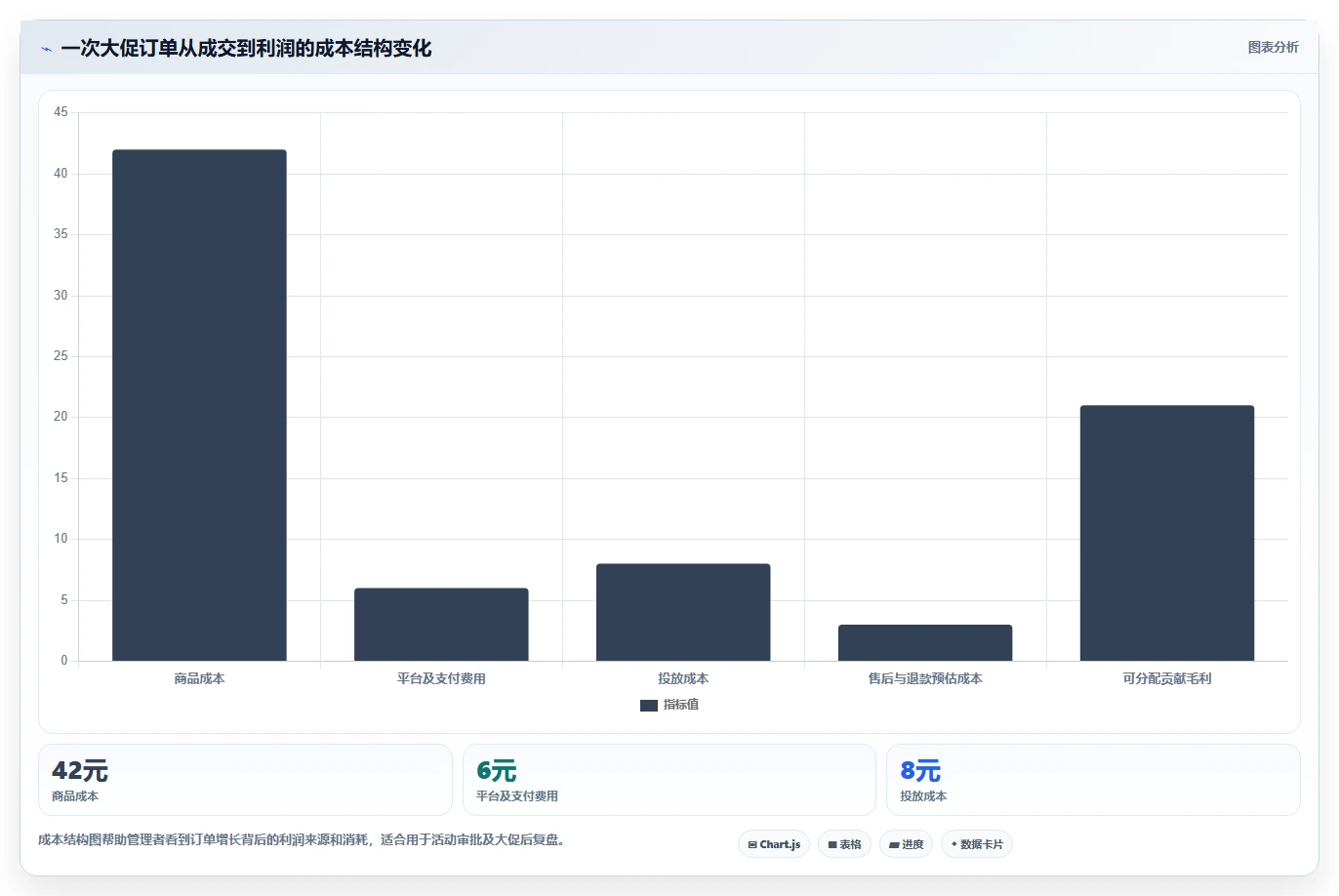Click the 可分配贡献毛利 axis label
Viewport: 1339px width, 896px height.
(1167, 678)
